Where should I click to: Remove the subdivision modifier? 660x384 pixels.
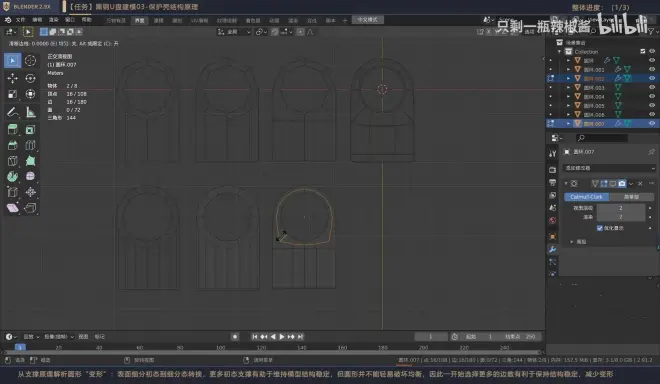(640, 184)
